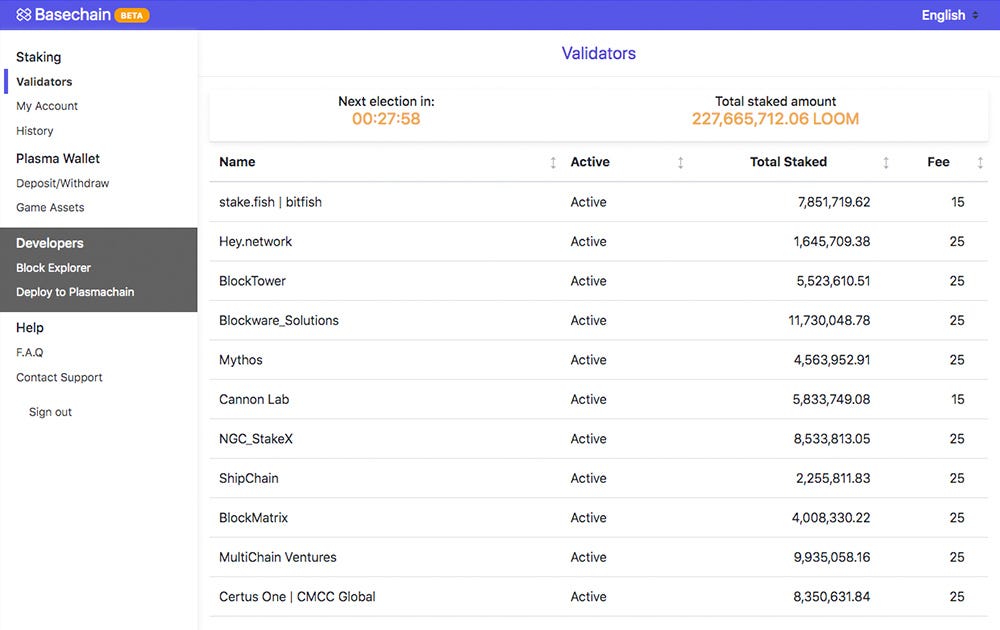Click the 00:27:58 election countdown
The image size is (1000, 630).
pyautogui.click(x=386, y=119)
